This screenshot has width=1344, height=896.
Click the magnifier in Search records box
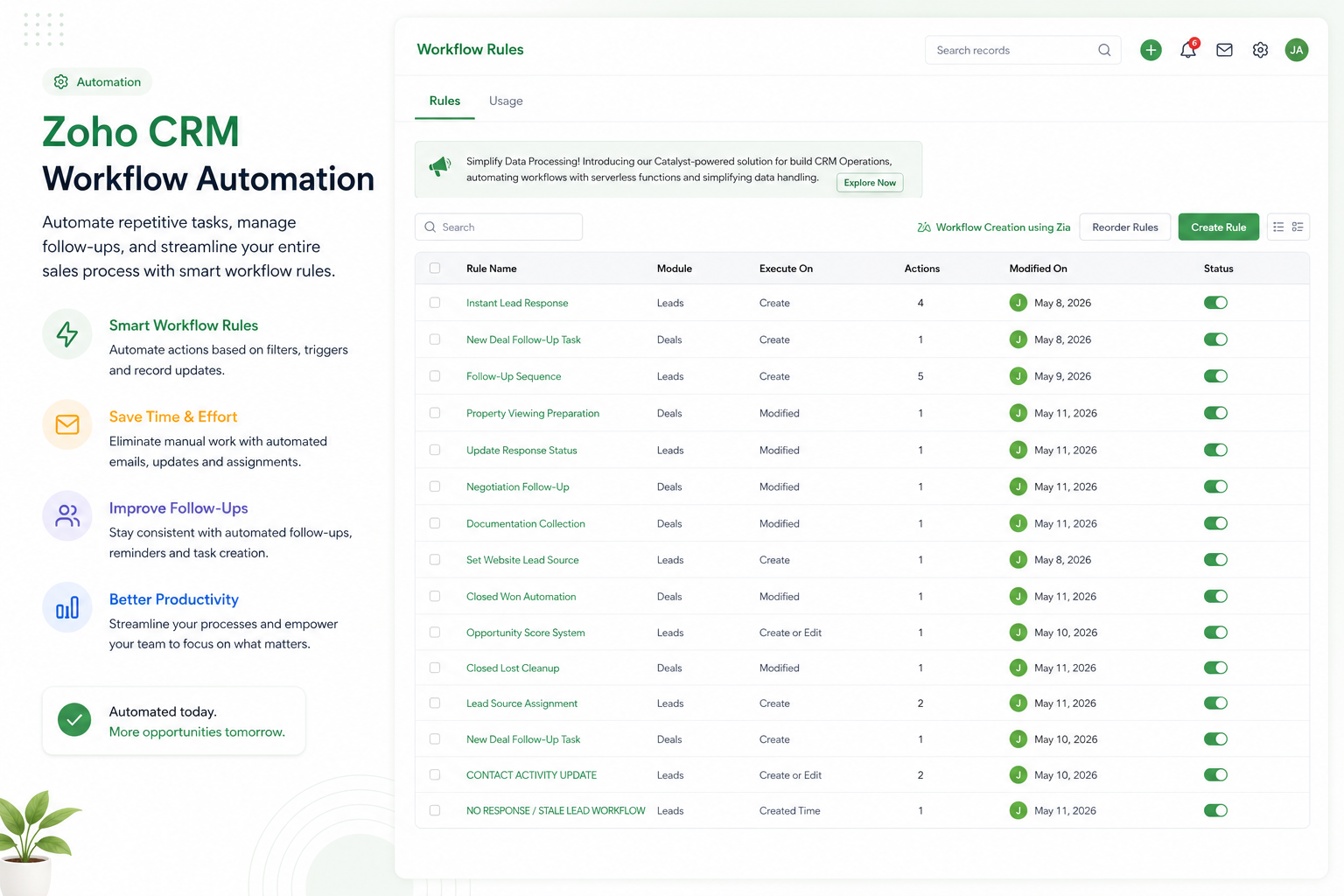point(1104,50)
